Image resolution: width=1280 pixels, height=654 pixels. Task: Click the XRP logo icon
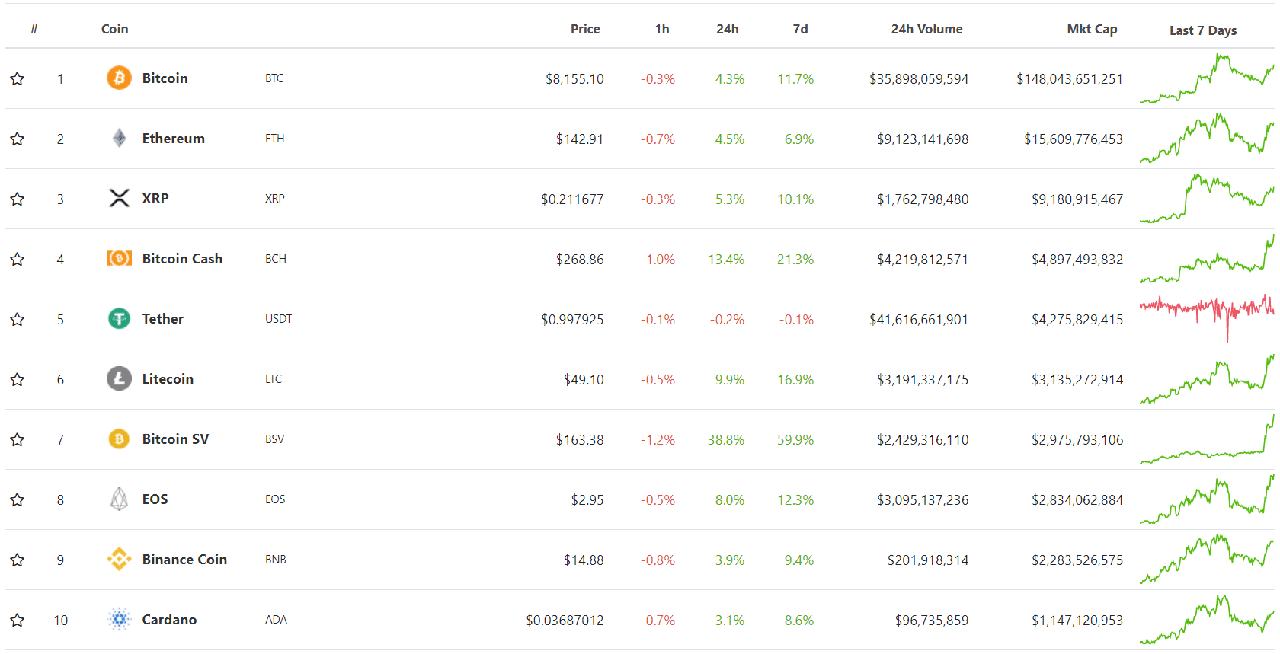point(119,198)
